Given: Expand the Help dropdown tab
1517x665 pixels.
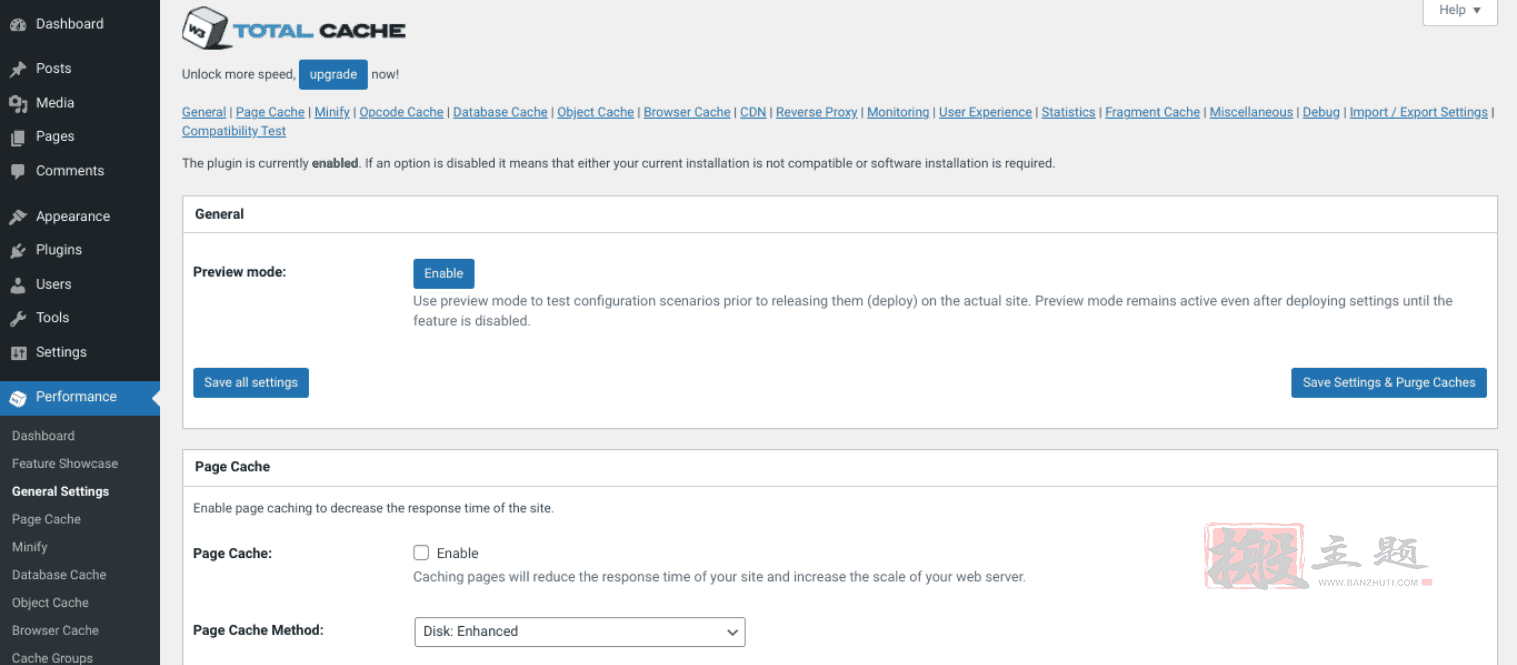Looking at the screenshot, I should pos(1460,11).
